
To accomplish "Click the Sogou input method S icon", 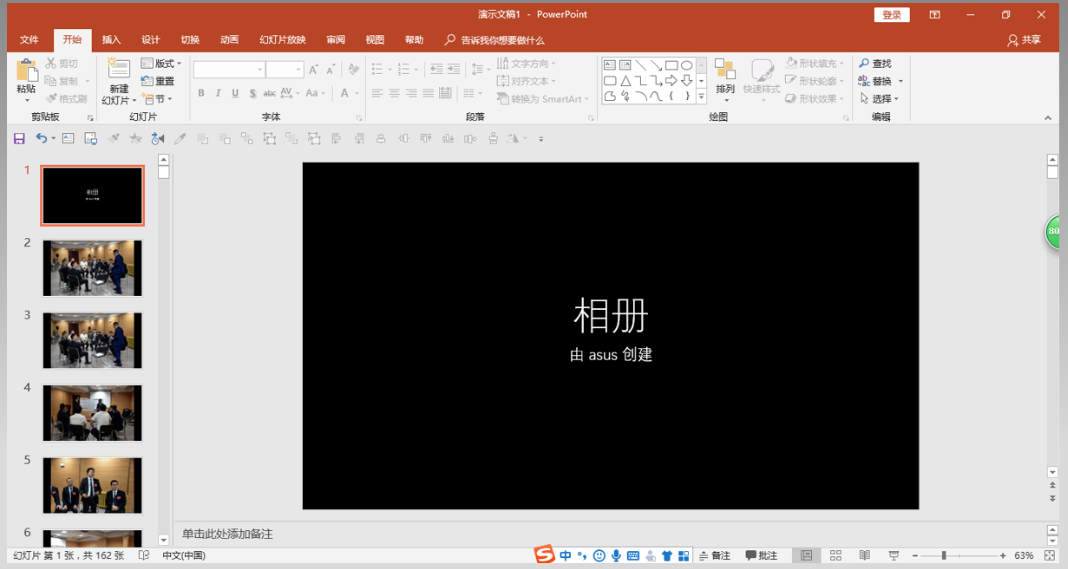I will coord(543,555).
